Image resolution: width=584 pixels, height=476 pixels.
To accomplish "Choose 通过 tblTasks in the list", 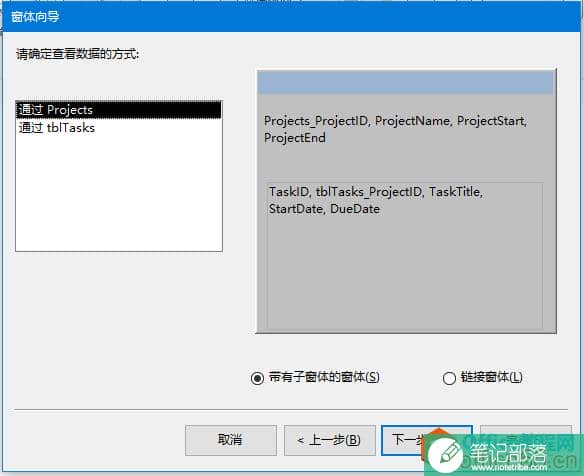I will pyautogui.click(x=119, y=128).
